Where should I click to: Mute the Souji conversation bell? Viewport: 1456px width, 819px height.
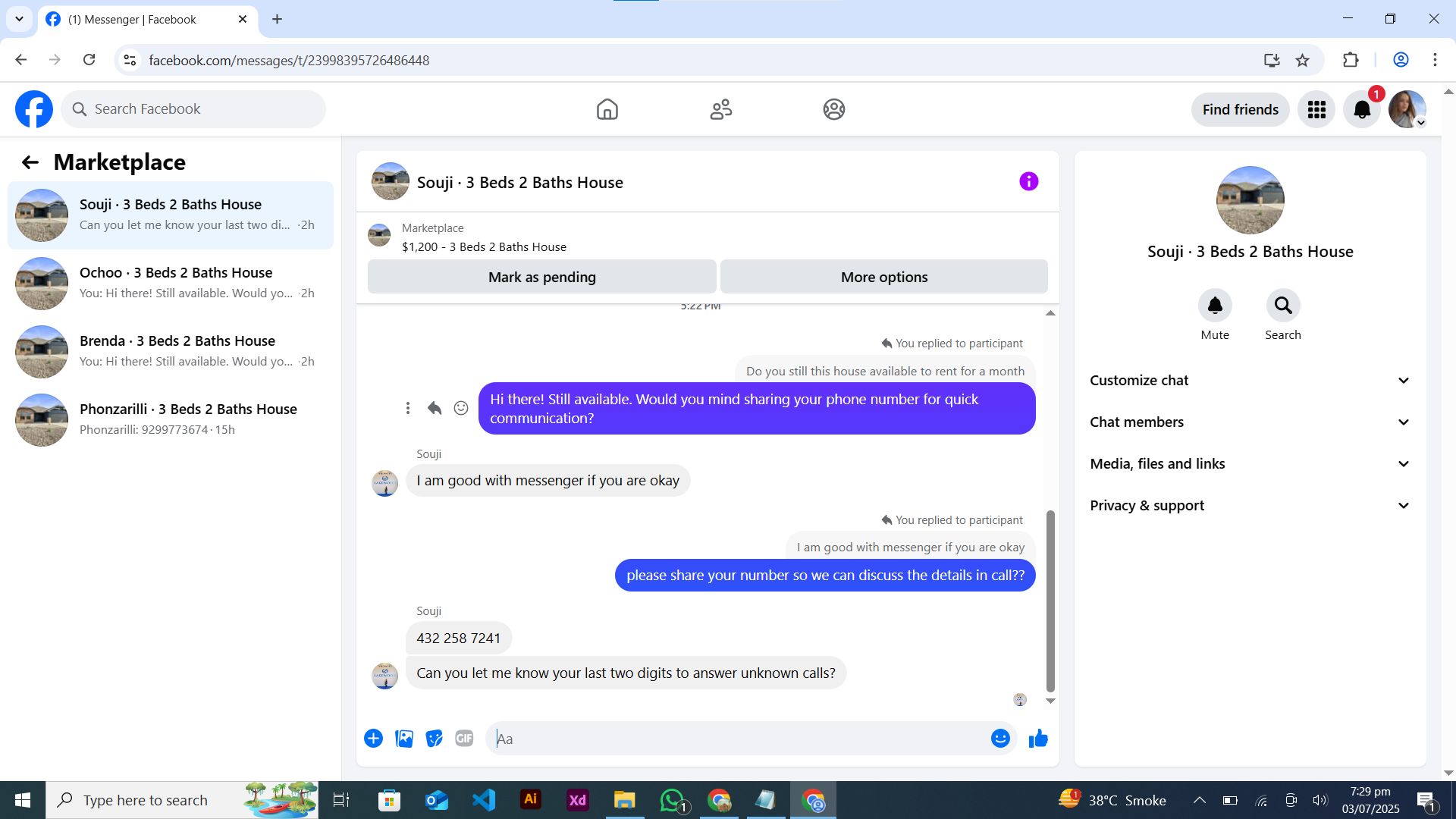[1214, 306]
